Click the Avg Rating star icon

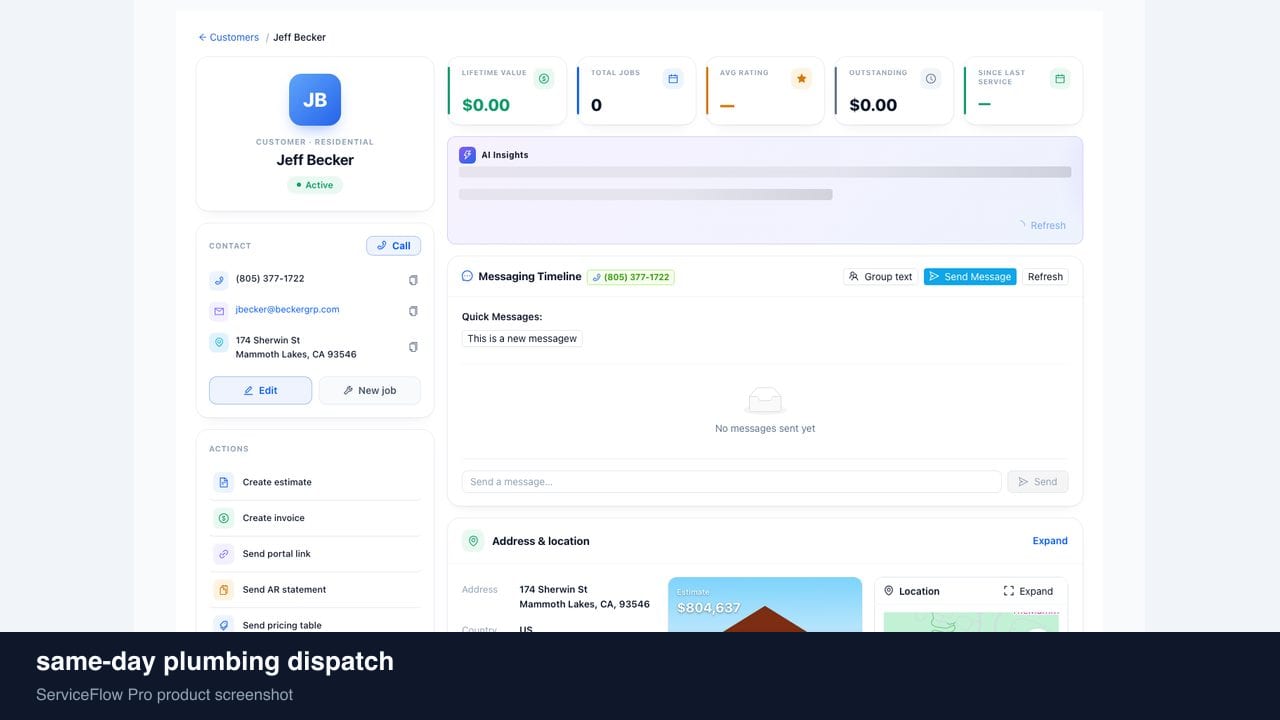coord(801,78)
